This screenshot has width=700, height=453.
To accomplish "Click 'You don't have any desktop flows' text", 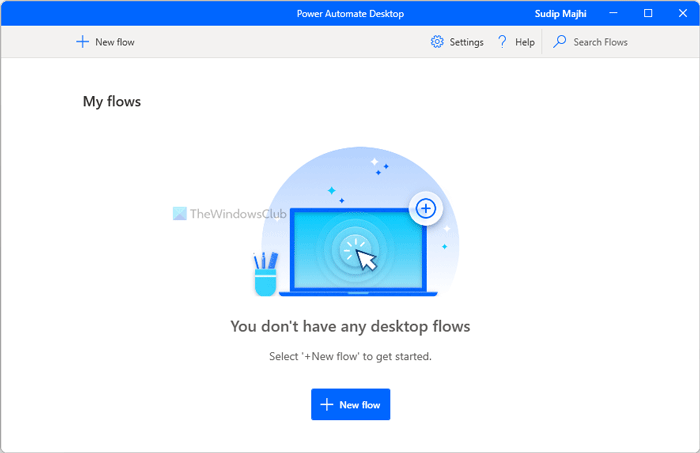I will [350, 326].
